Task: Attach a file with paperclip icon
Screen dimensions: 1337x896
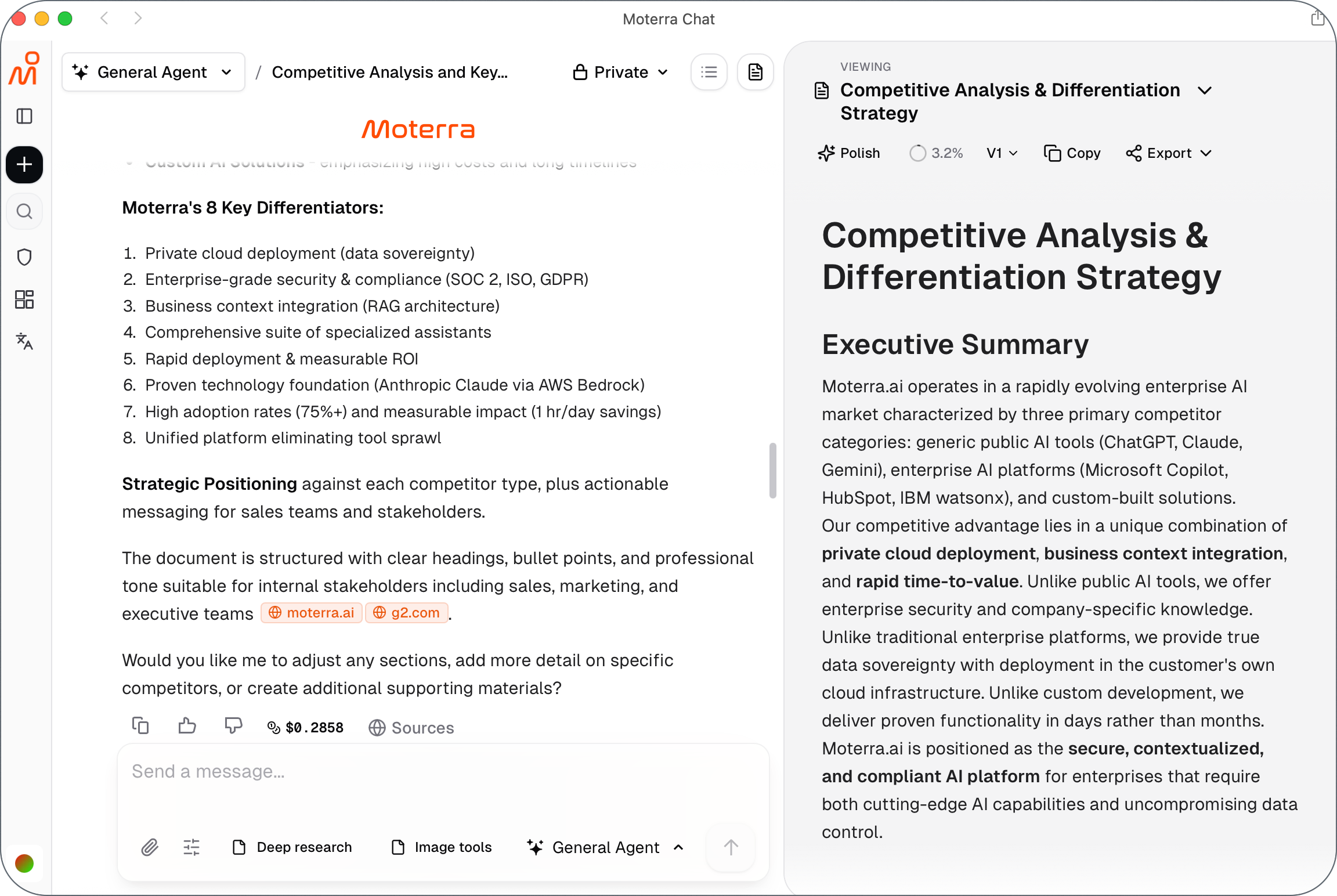Action: [150, 847]
